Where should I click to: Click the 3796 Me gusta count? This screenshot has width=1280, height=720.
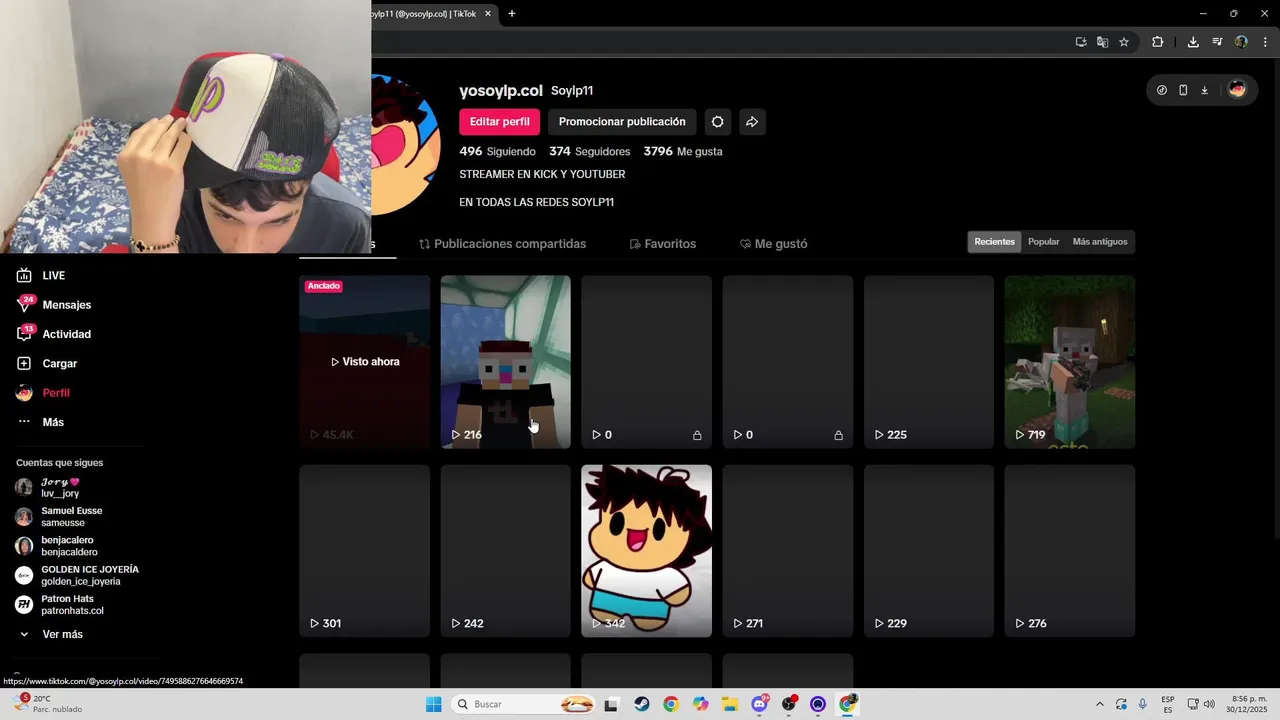click(683, 152)
